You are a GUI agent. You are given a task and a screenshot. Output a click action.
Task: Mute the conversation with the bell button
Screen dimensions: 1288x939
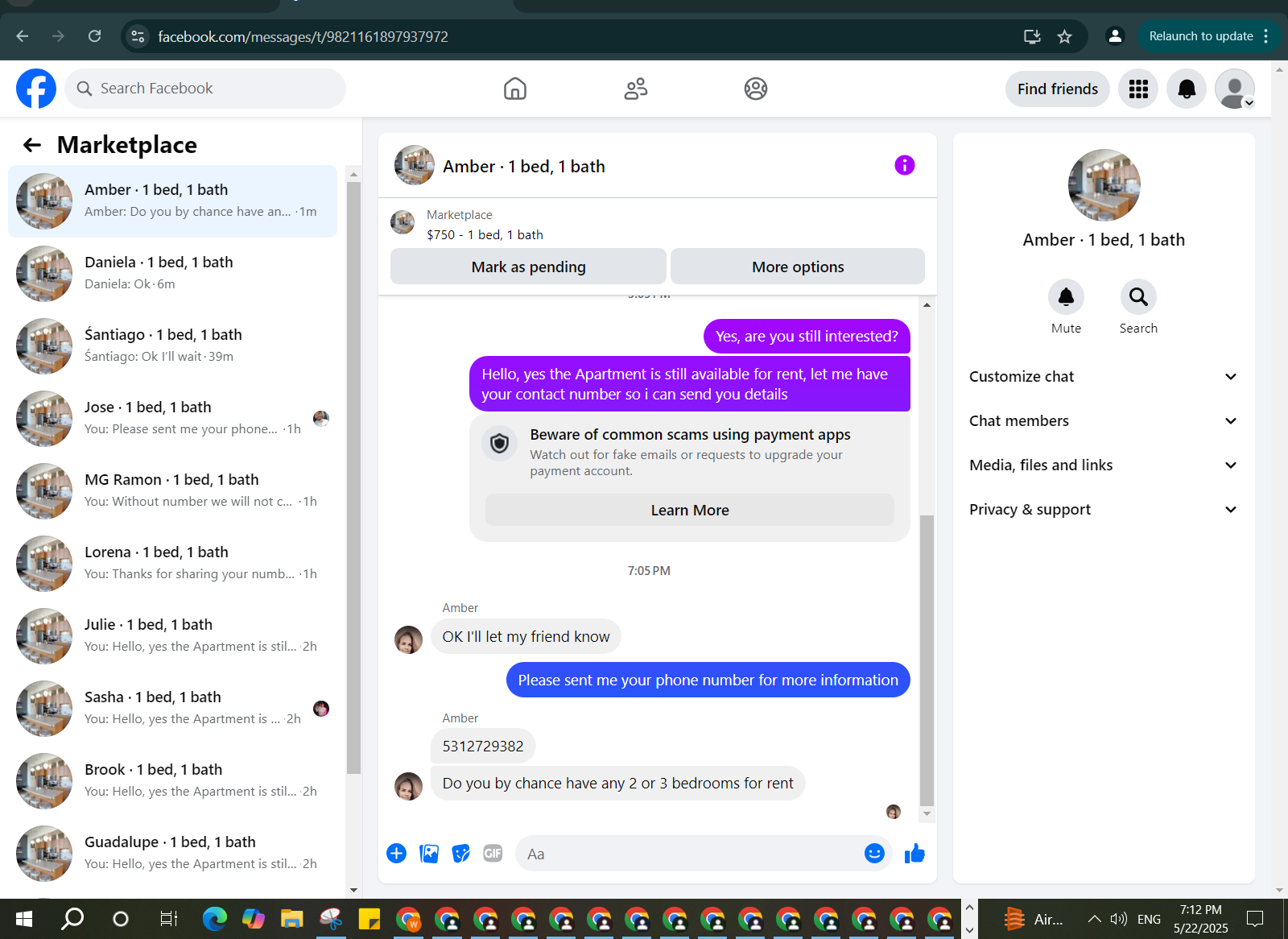[1066, 297]
